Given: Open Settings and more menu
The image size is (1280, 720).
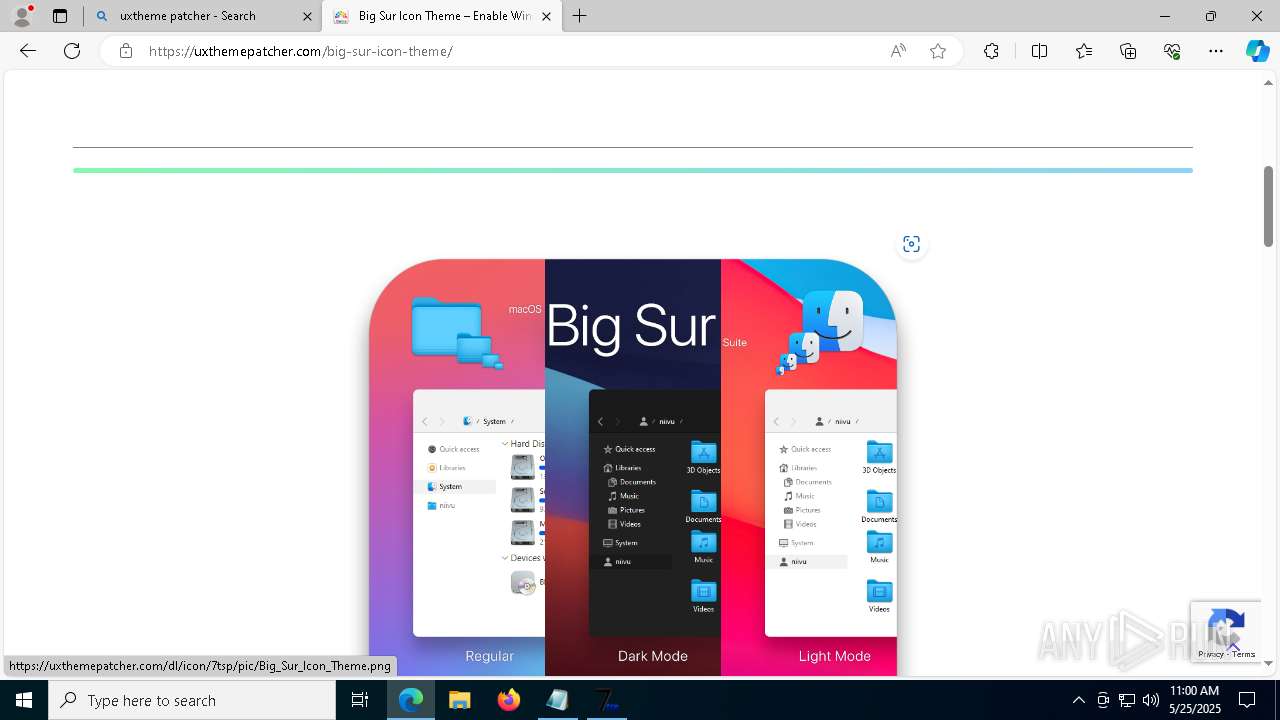Looking at the screenshot, I should (x=1216, y=51).
